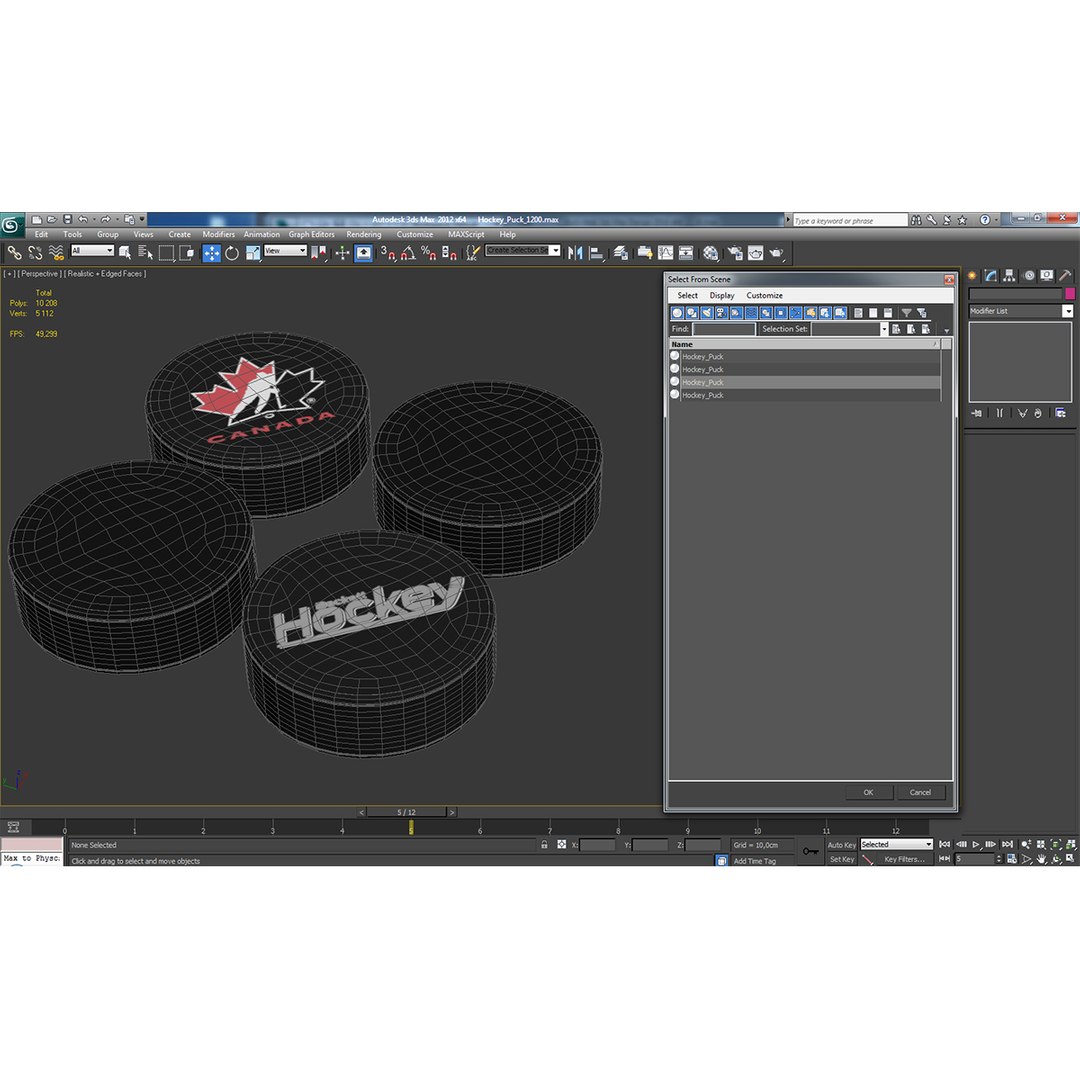The width and height of the screenshot is (1080, 1080).
Task: Toggle the Angle Snap button
Action: pyautogui.click(x=408, y=253)
